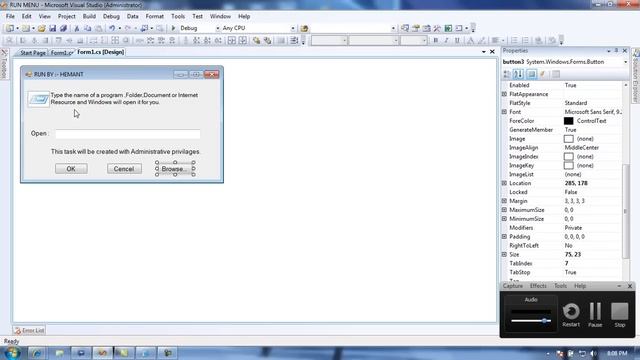This screenshot has height=360, width=640.
Task: Show Events lightning icon in Properties panel
Action: pyautogui.click(x=542, y=74)
